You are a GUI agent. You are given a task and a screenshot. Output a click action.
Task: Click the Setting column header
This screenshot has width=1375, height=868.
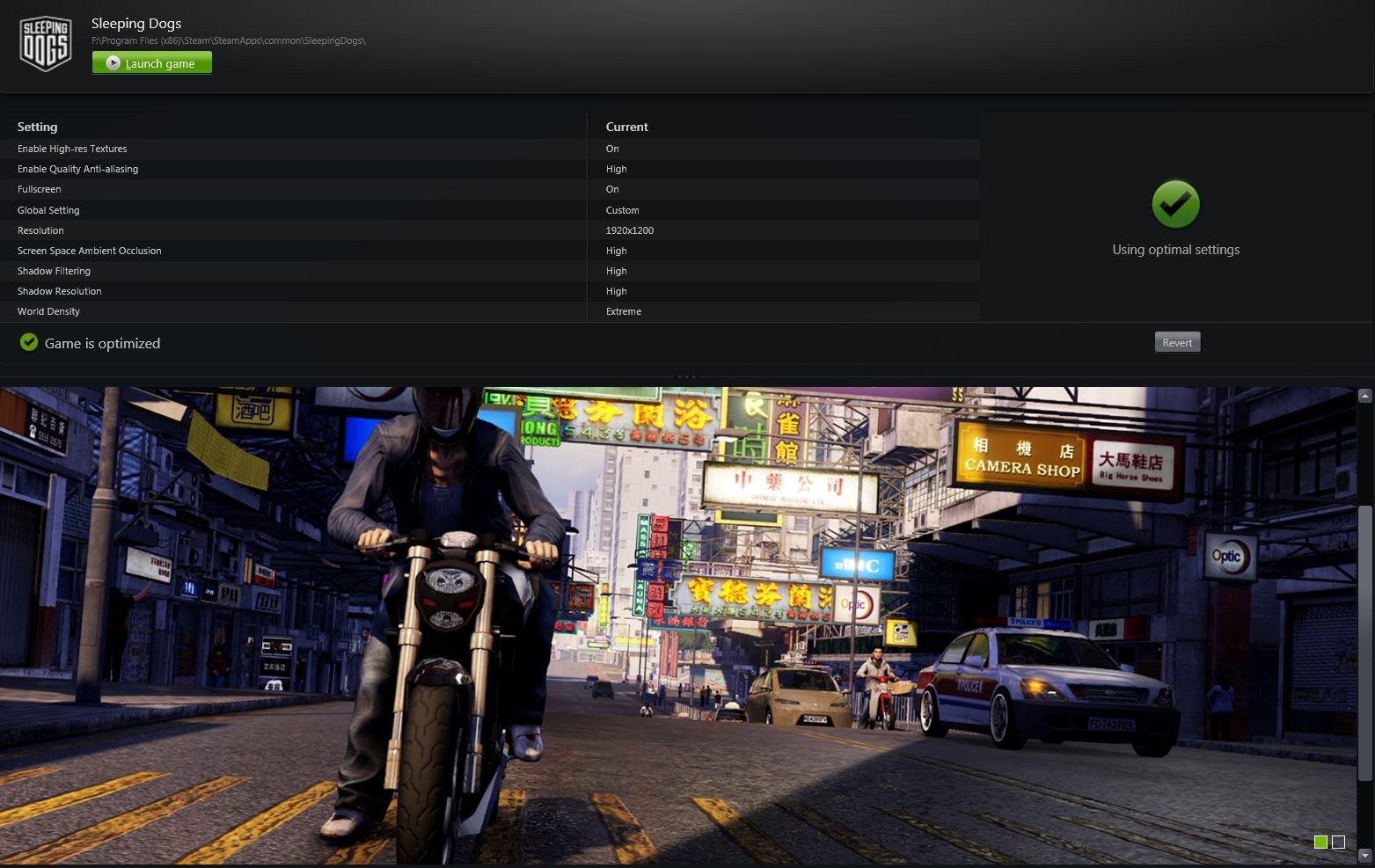[37, 127]
